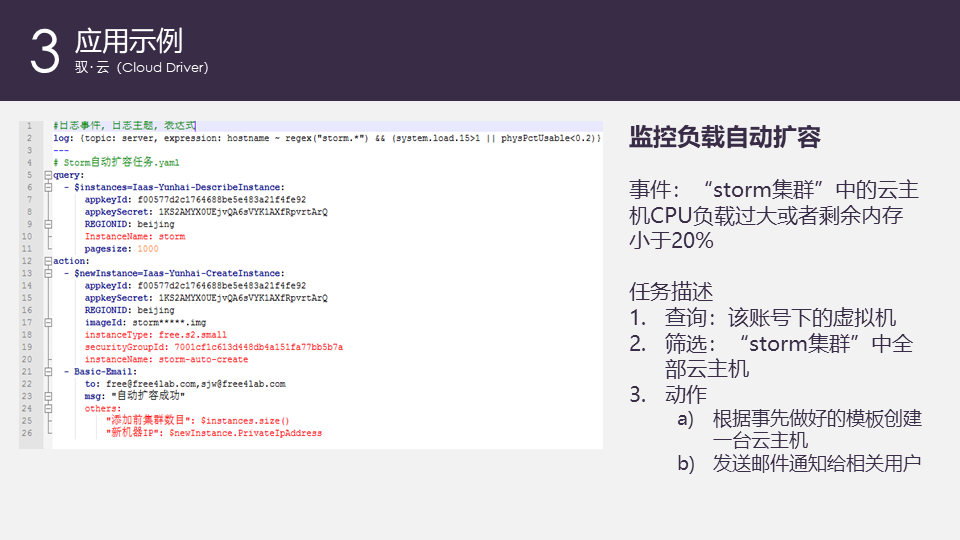Click the instanceType: free.s2.small line

click(156, 335)
